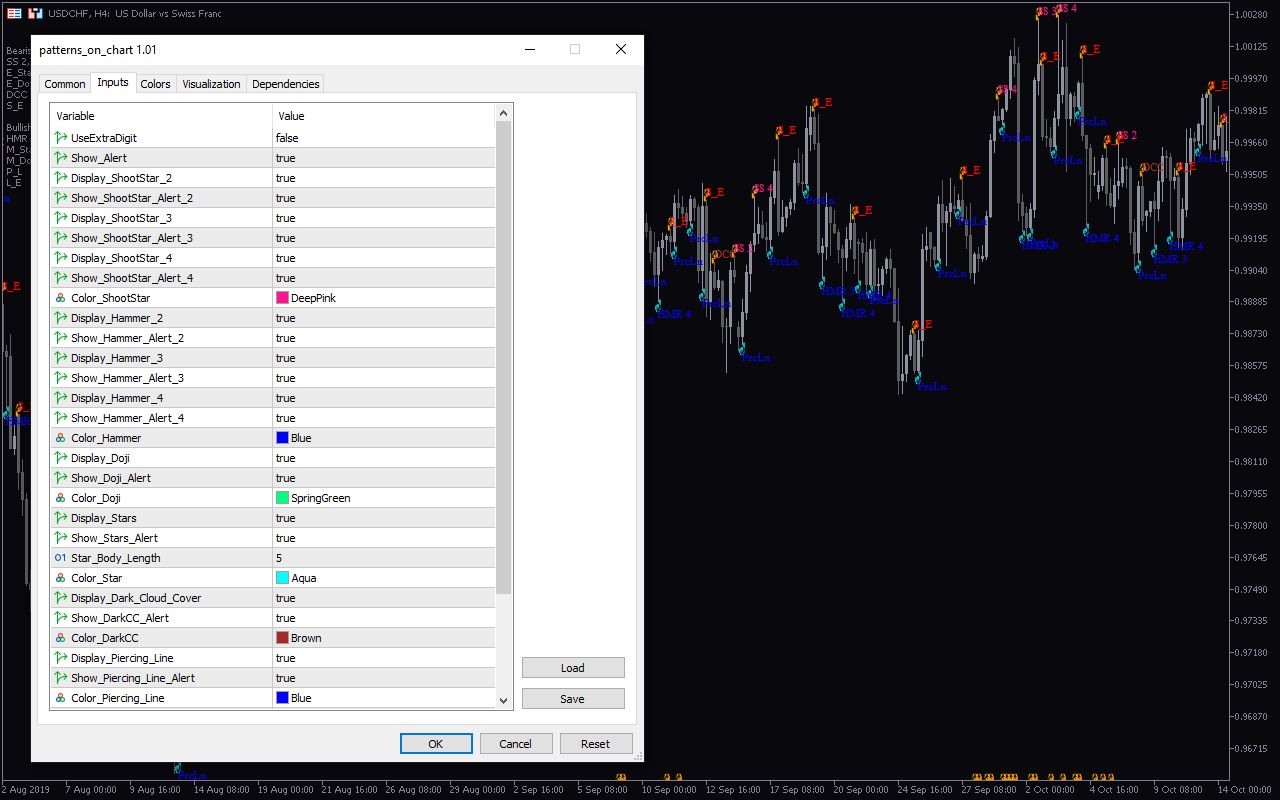Click the Show_ShootStar_Alert_2 variable icon
This screenshot has width=1280, height=800.
[61, 198]
